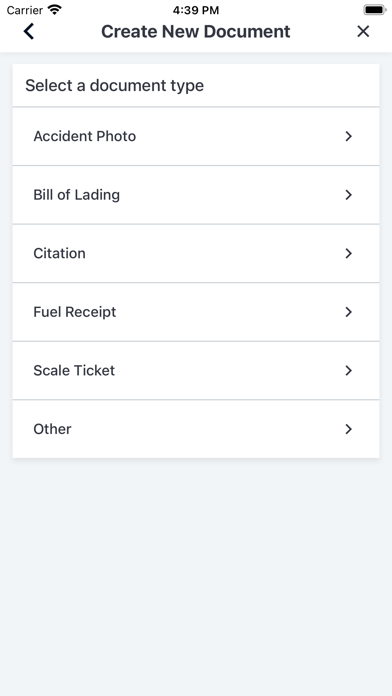
Task: Tap the 4:39 PM clock
Action: 196,10
